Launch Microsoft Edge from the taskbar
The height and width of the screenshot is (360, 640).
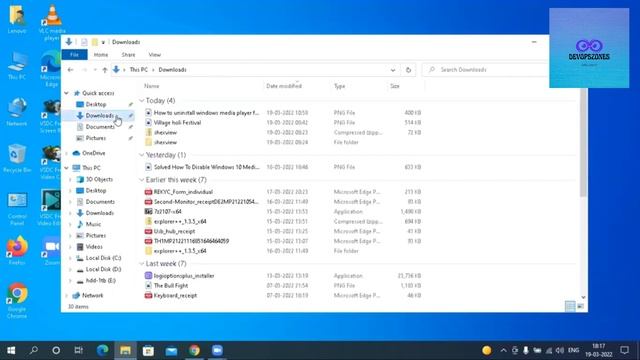point(102,350)
